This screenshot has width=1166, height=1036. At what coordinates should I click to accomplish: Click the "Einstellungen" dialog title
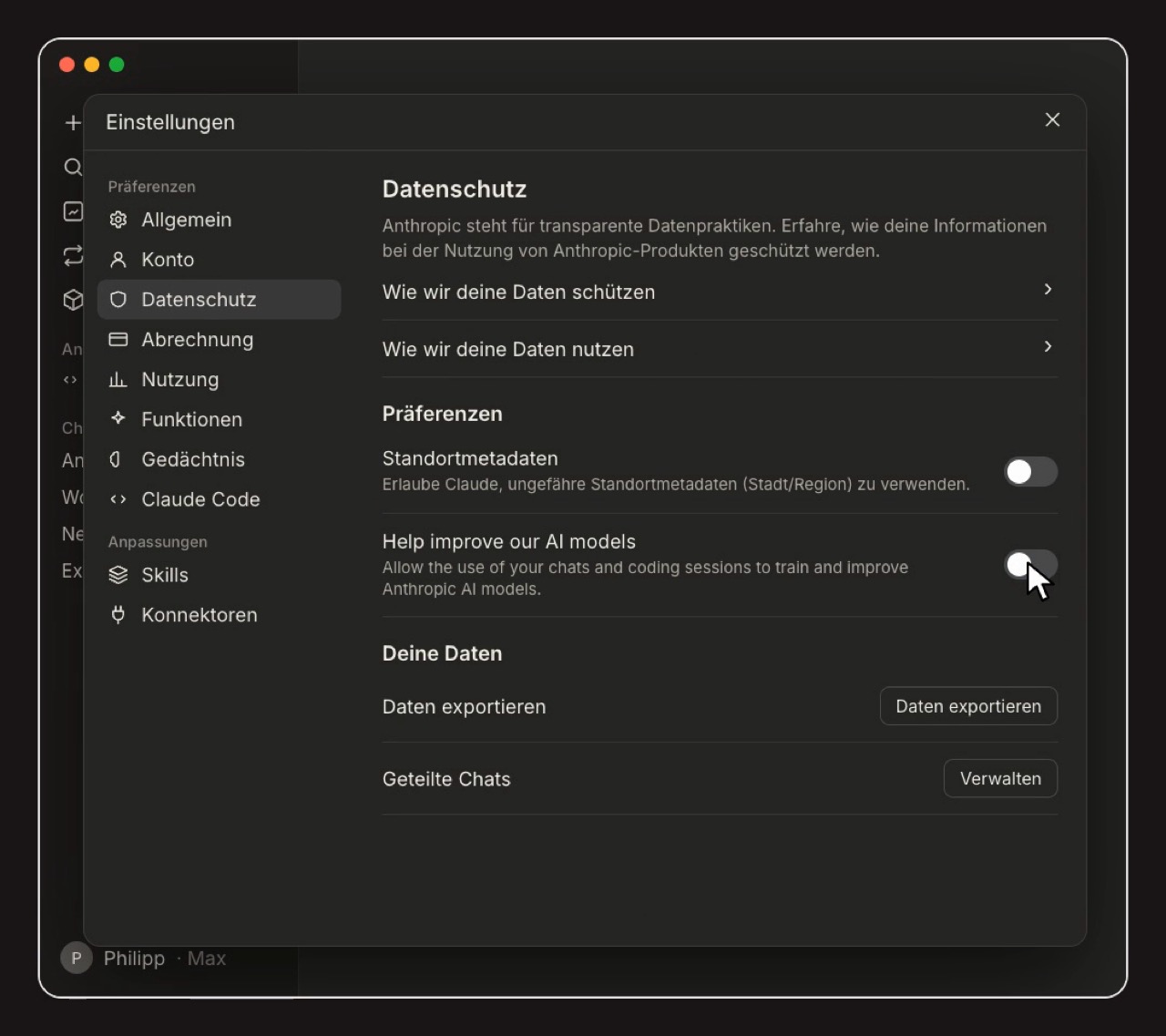(x=170, y=122)
